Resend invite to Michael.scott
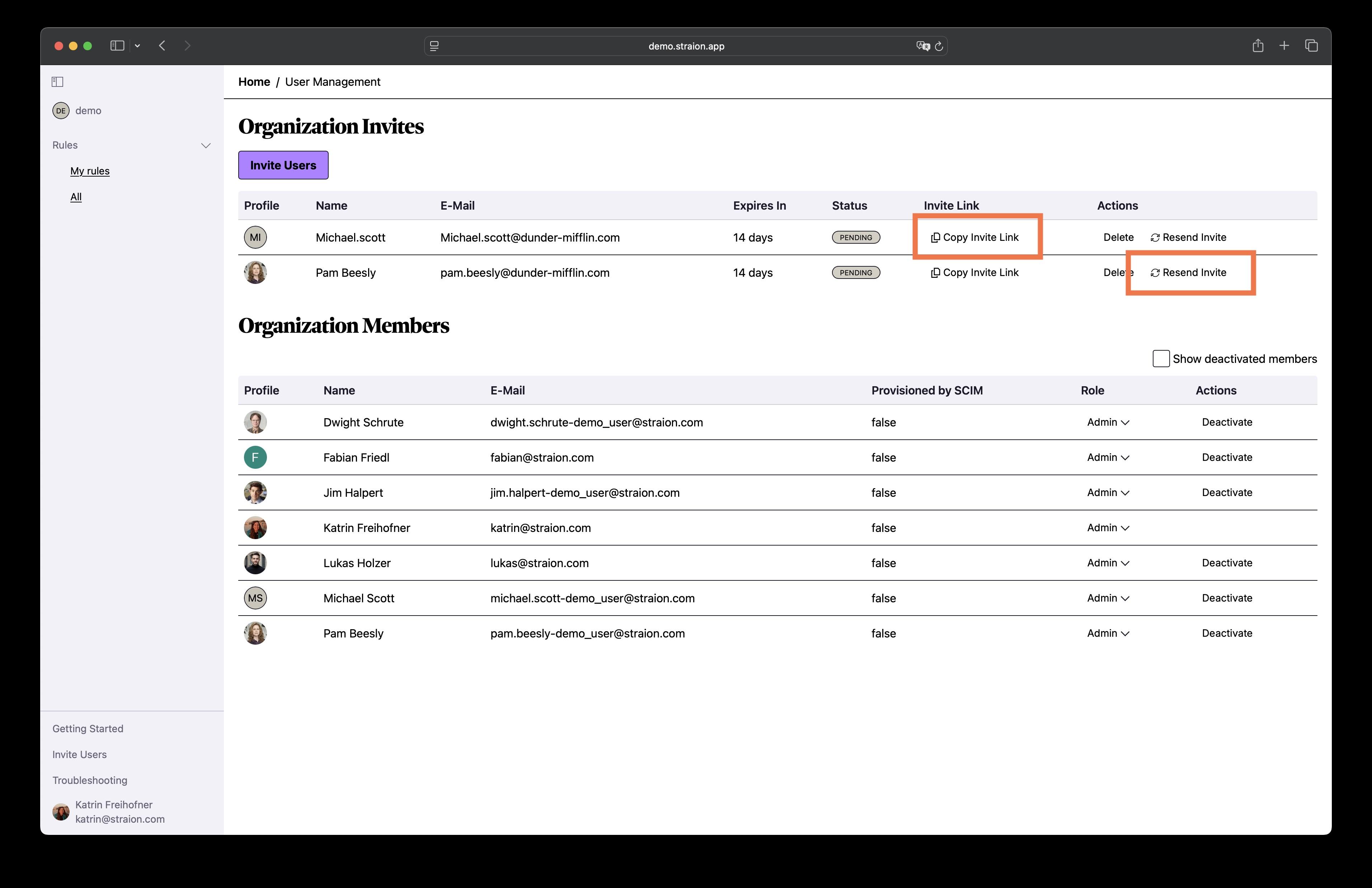1372x888 pixels. coord(1189,237)
